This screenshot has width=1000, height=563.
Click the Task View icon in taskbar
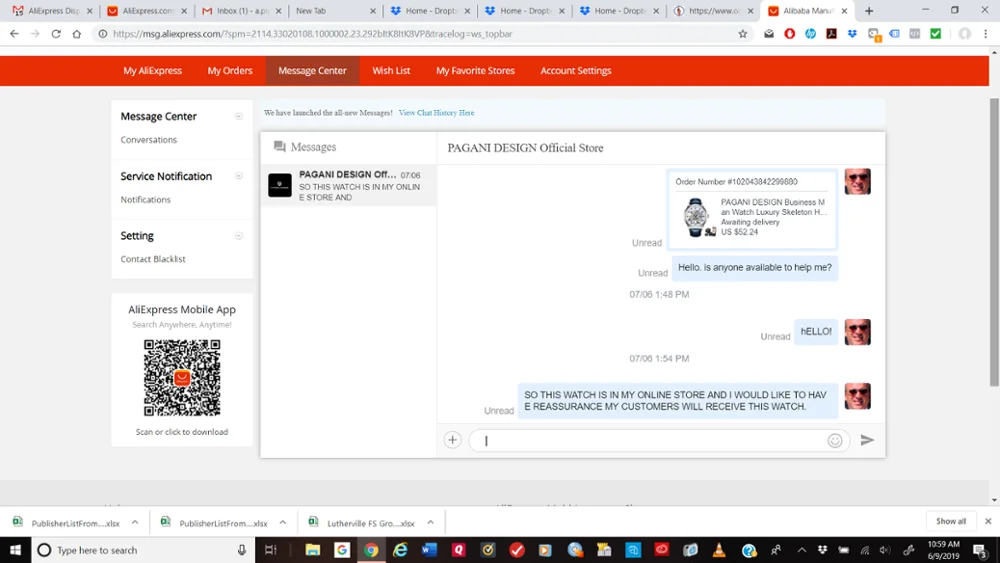(x=270, y=550)
